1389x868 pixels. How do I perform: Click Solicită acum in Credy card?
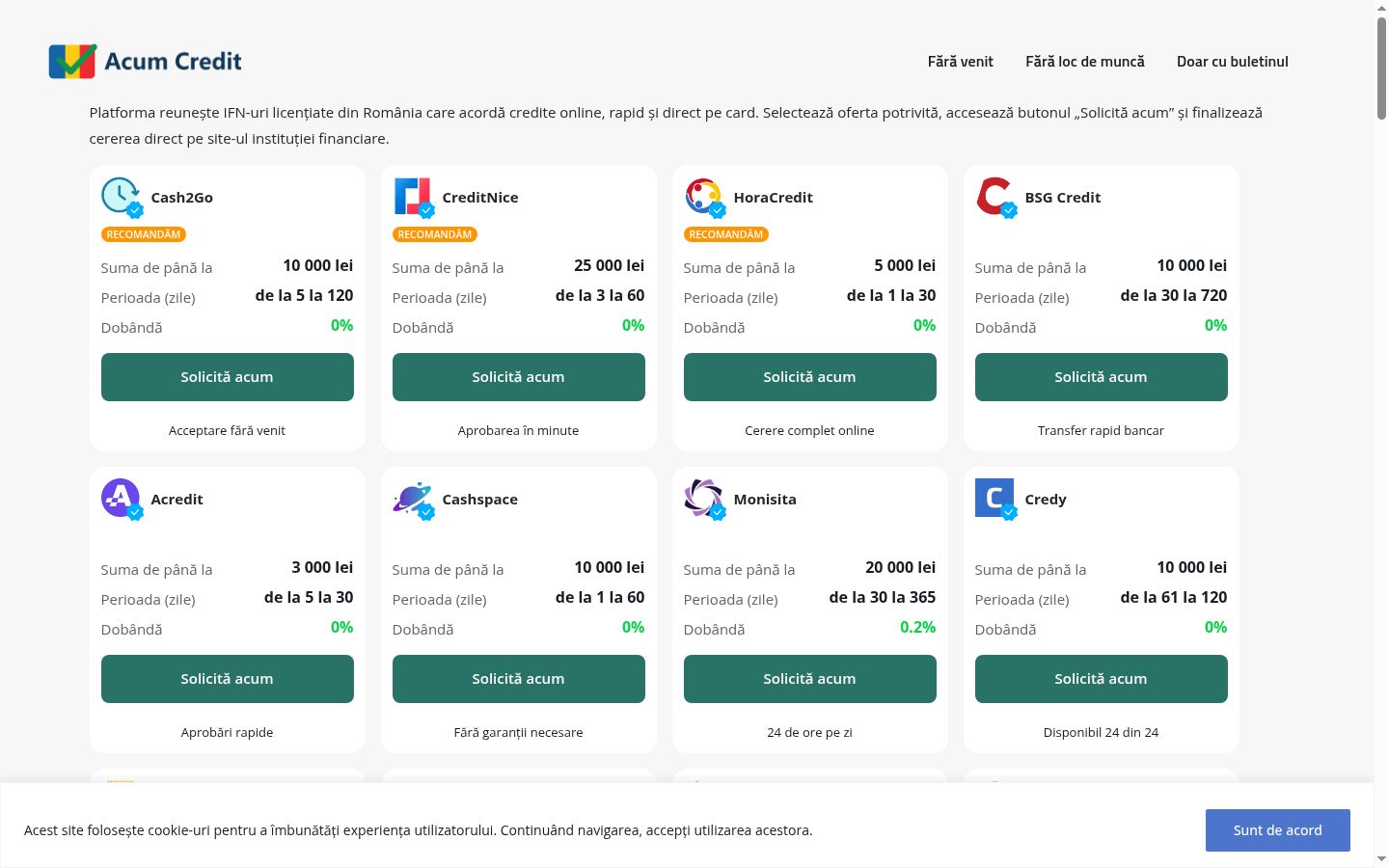(x=1102, y=679)
